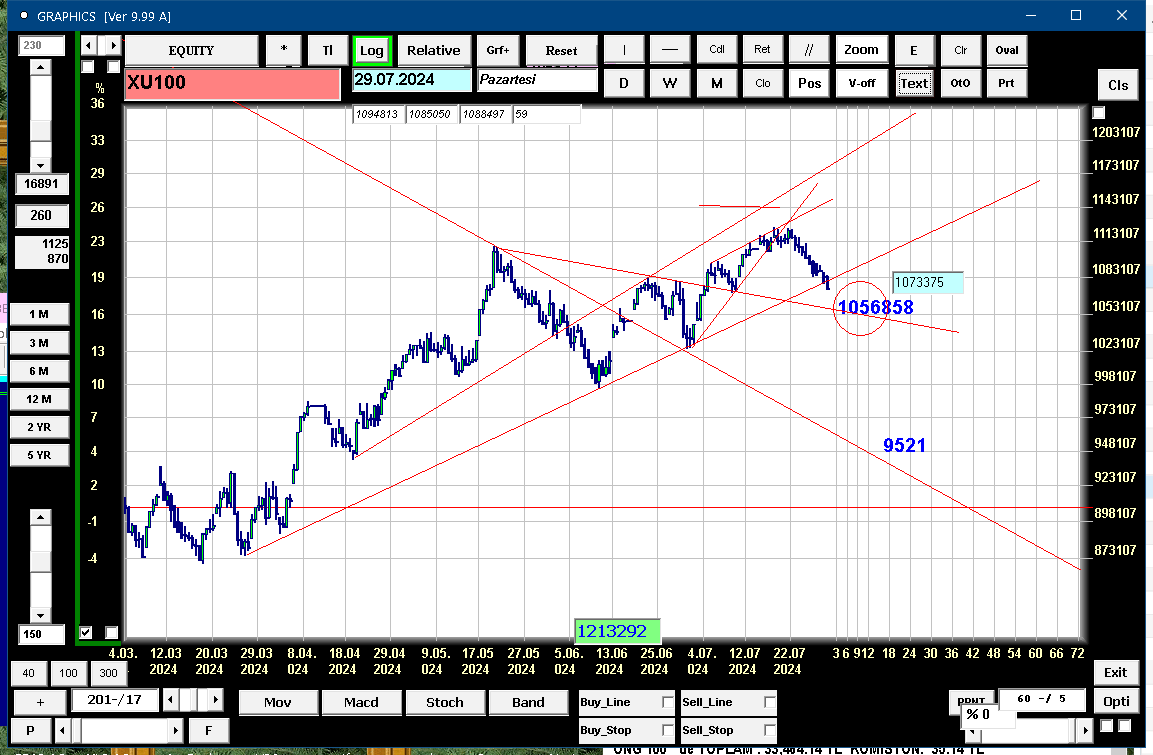Image resolution: width=1153 pixels, height=755 pixels.
Task: Open the Tl trendline tool
Action: [327, 50]
